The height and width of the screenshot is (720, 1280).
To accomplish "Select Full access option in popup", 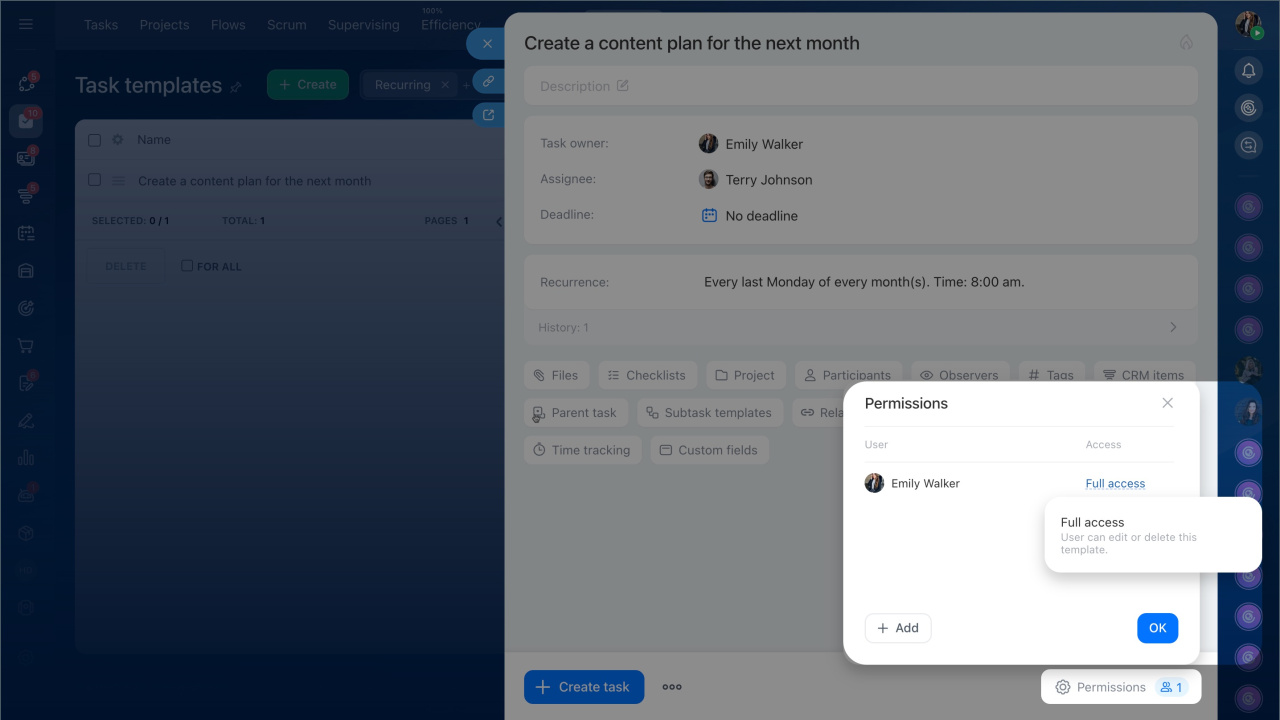I will tap(1092, 523).
